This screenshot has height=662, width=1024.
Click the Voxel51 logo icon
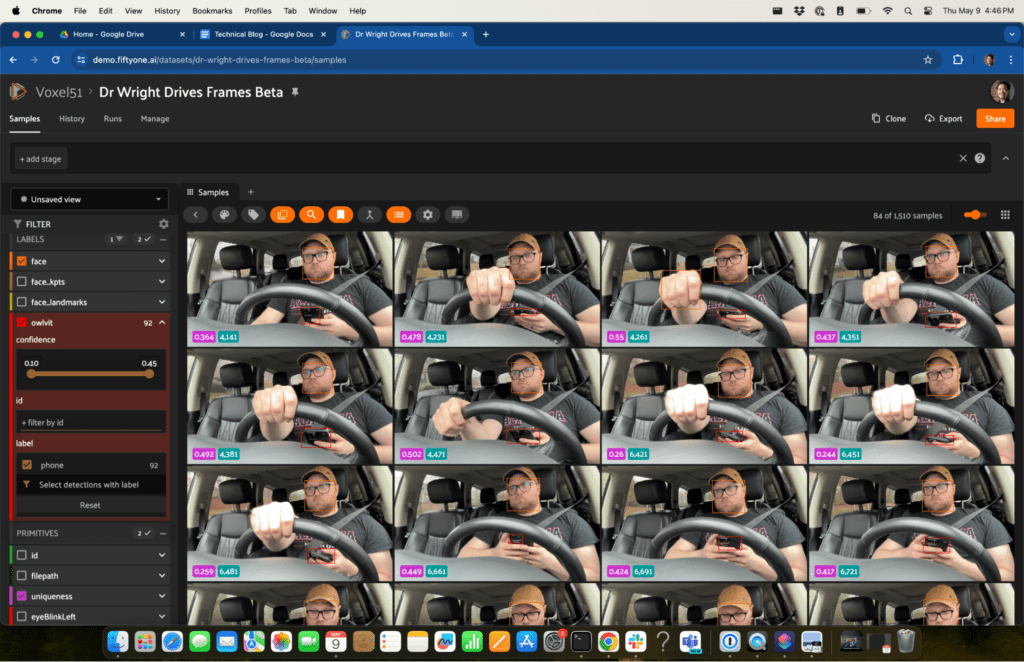point(18,92)
